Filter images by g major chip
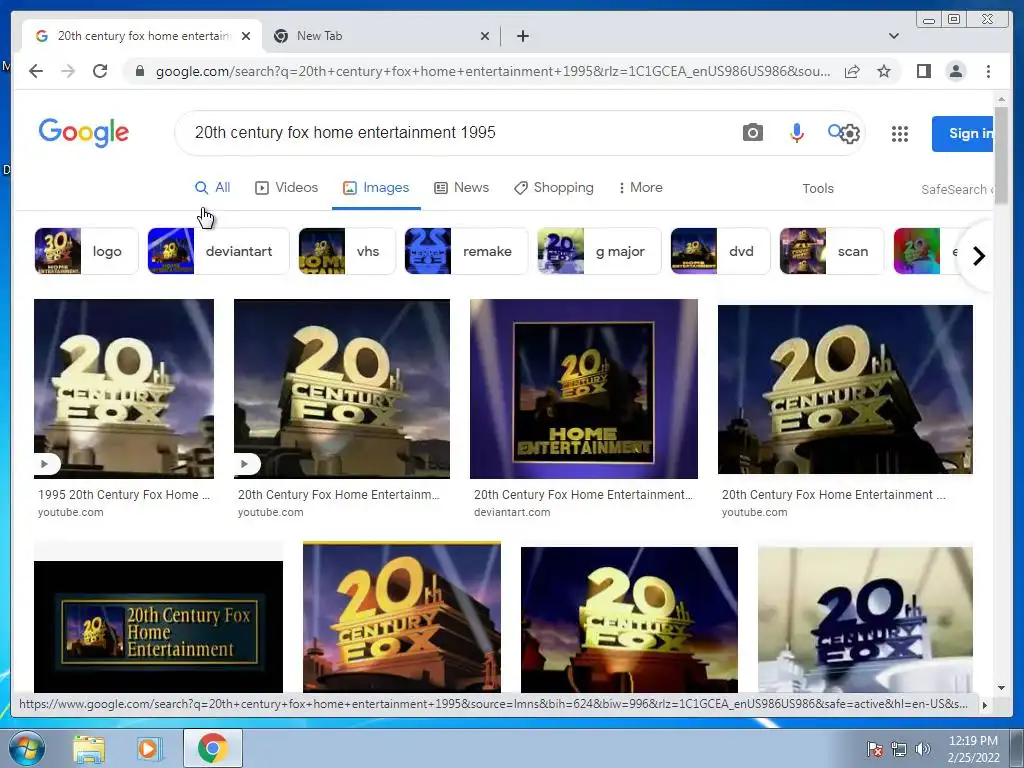The image size is (1024, 768). click(600, 251)
